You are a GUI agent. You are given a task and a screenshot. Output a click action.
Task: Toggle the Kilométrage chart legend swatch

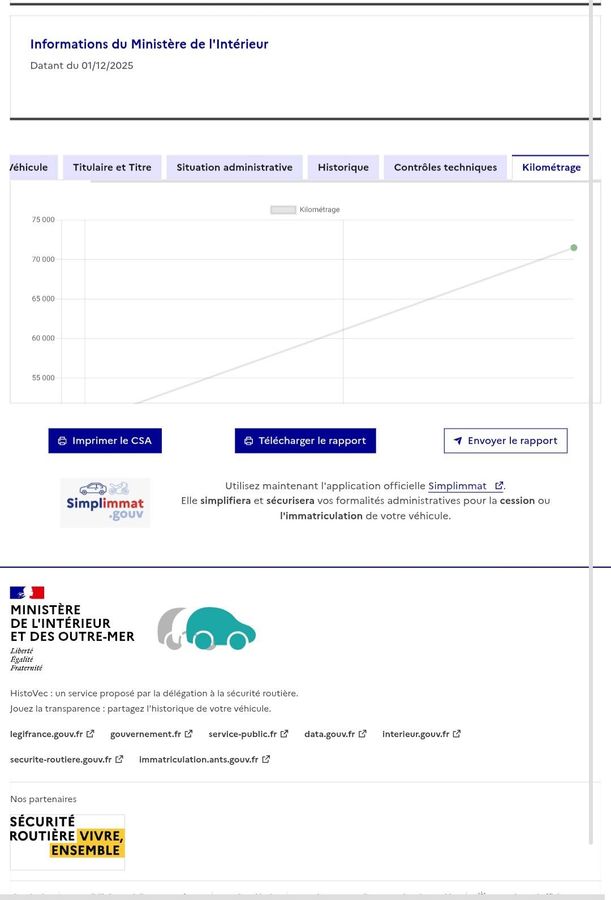(283, 210)
